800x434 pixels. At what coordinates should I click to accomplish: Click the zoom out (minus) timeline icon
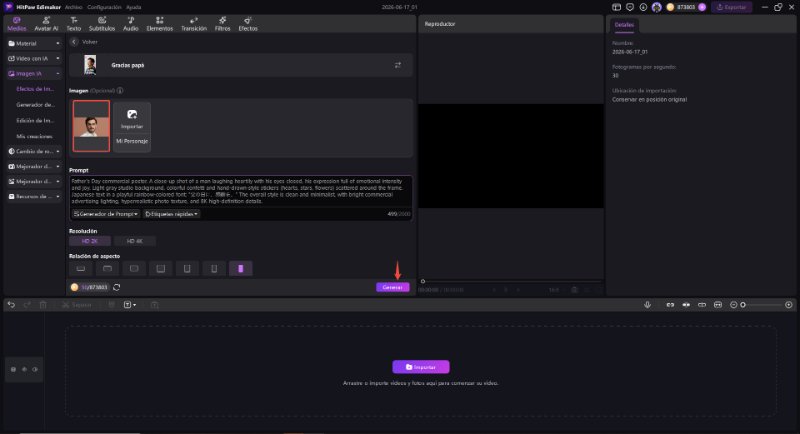pyautogui.click(x=733, y=304)
